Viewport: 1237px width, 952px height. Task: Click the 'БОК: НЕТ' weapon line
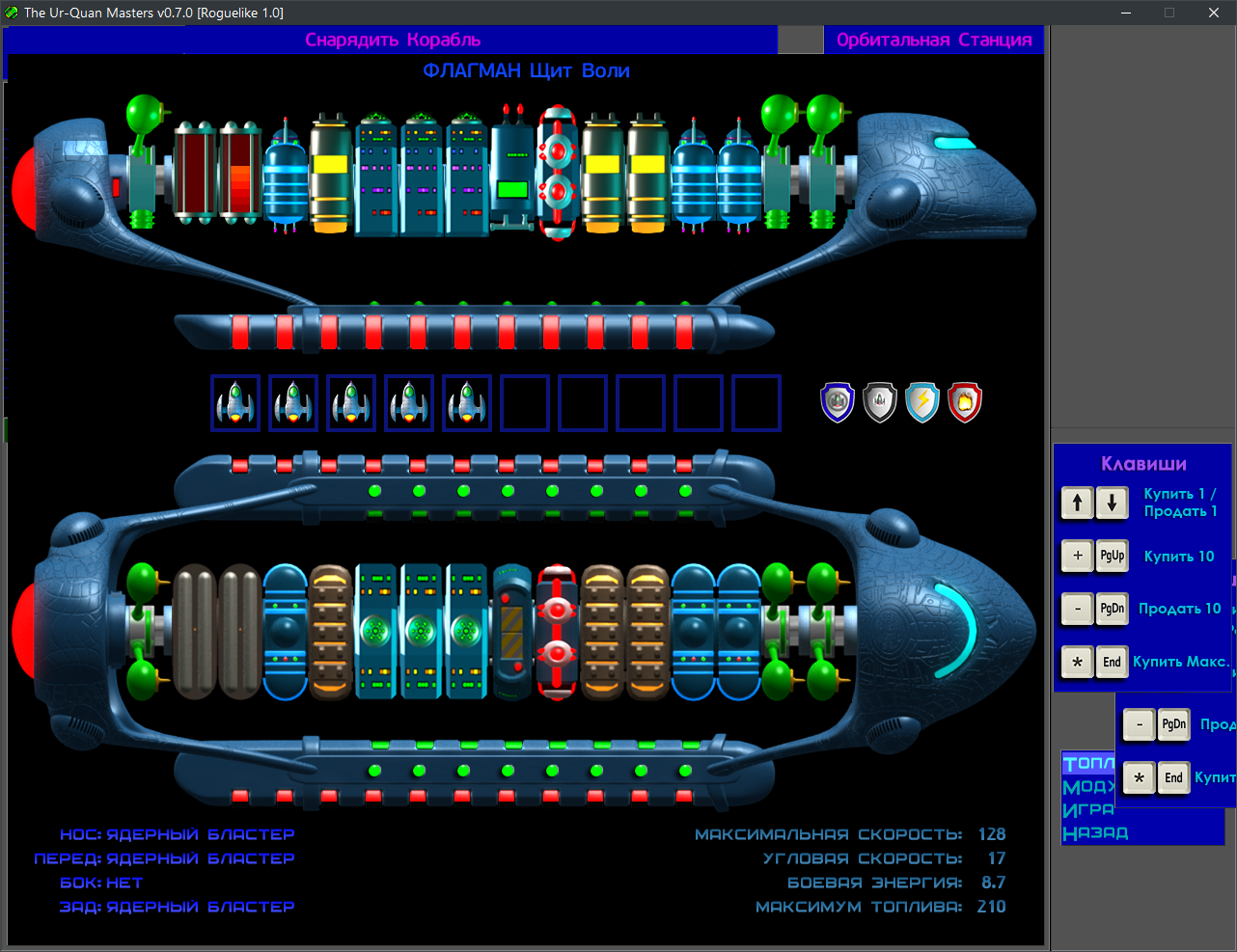coord(101,883)
